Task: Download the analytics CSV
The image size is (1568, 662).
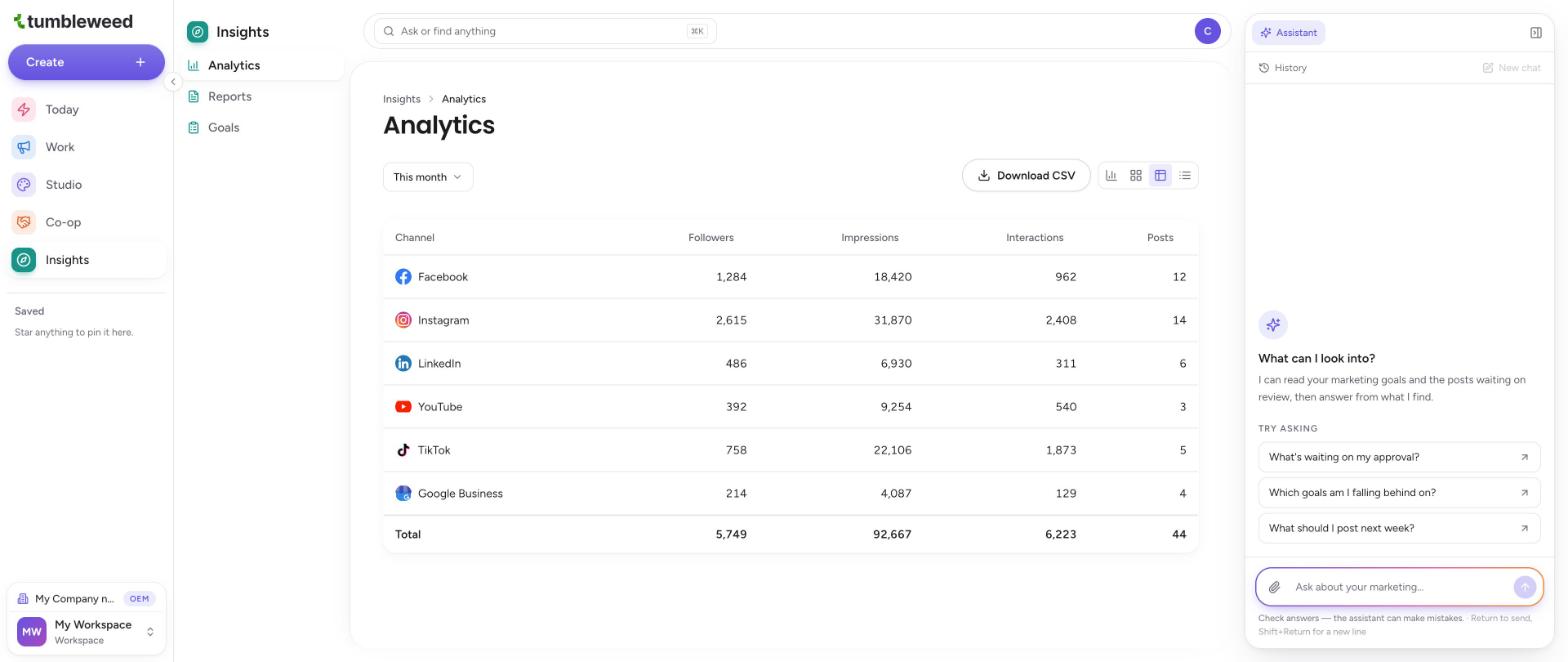Action: tap(1026, 176)
